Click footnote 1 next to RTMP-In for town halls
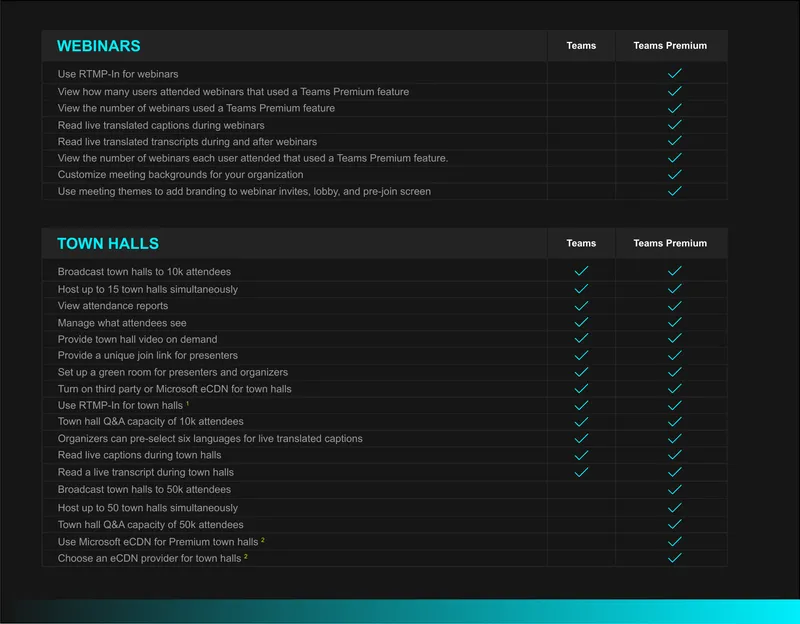This screenshot has width=800, height=624. pyautogui.click(x=187, y=404)
